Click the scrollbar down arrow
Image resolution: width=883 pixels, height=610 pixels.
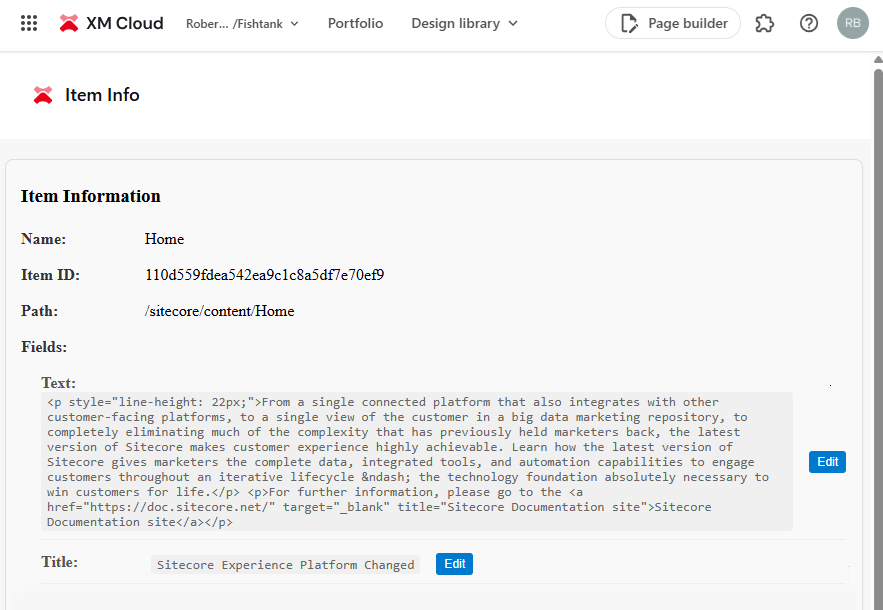pyautogui.click(x=878, y=603)
